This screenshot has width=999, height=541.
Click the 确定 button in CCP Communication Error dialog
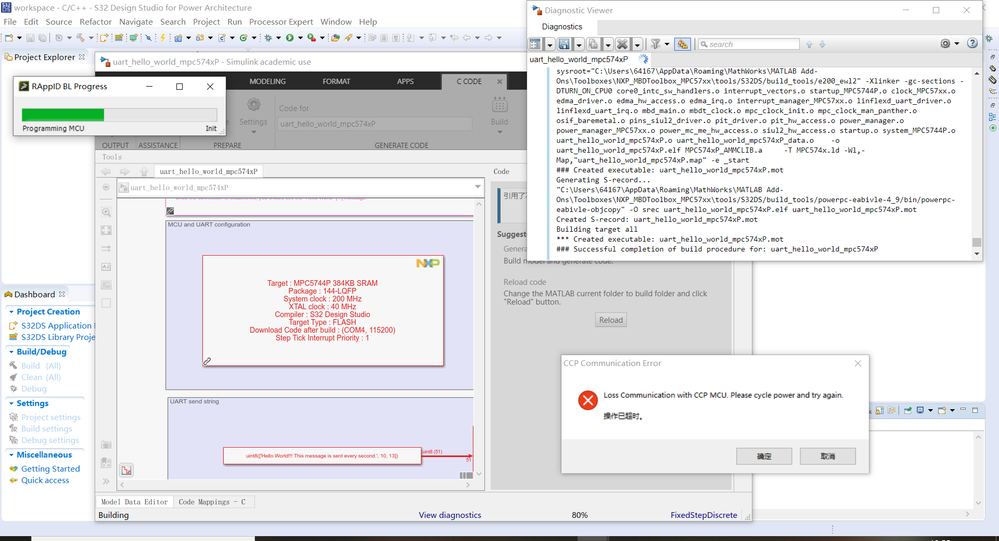764,456
